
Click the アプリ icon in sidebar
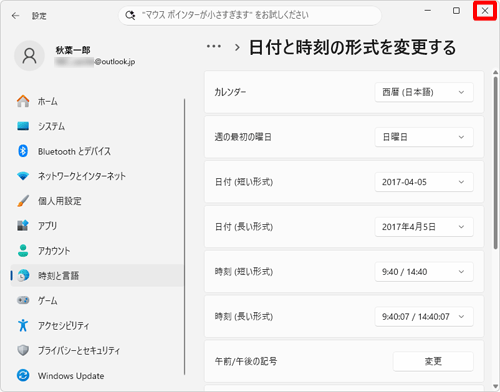tap(23, 225)
